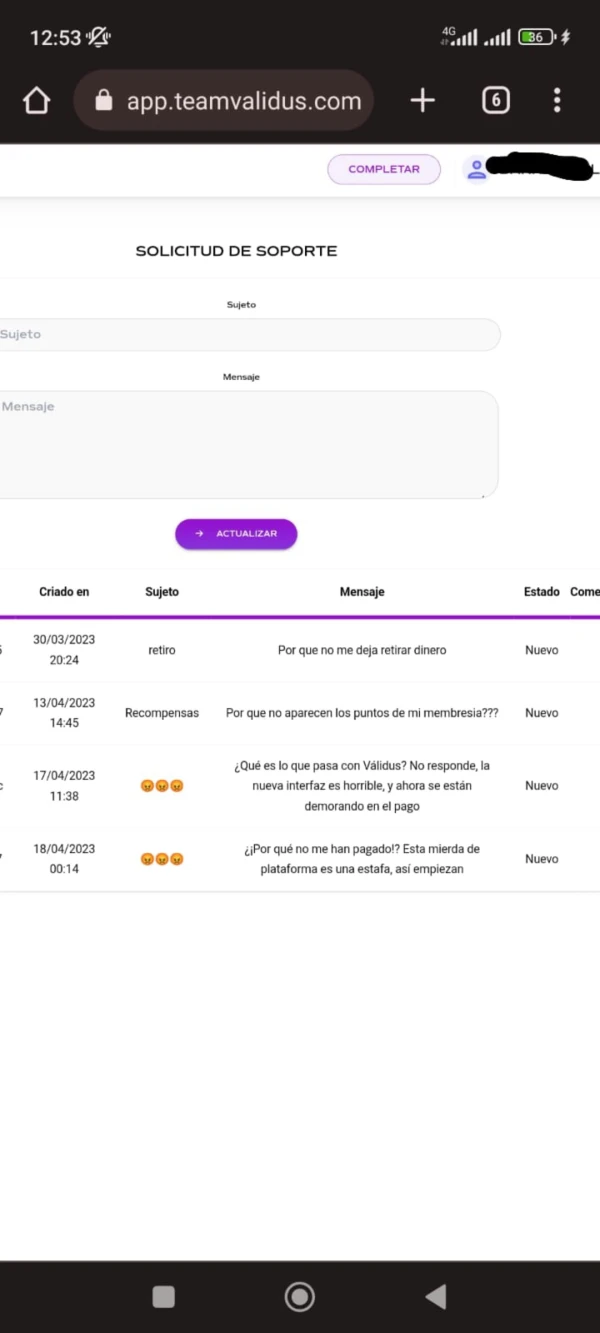Open a new tab with plus icon
The height and width of the screenshot is (1333, 600).
(423, 100)
